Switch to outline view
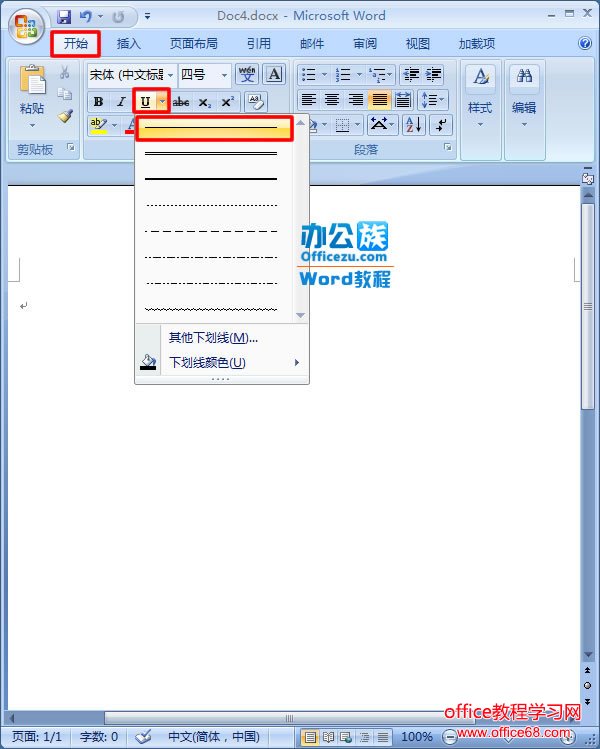The width and height of the screenshot is (600, 749). click(364, 737)
